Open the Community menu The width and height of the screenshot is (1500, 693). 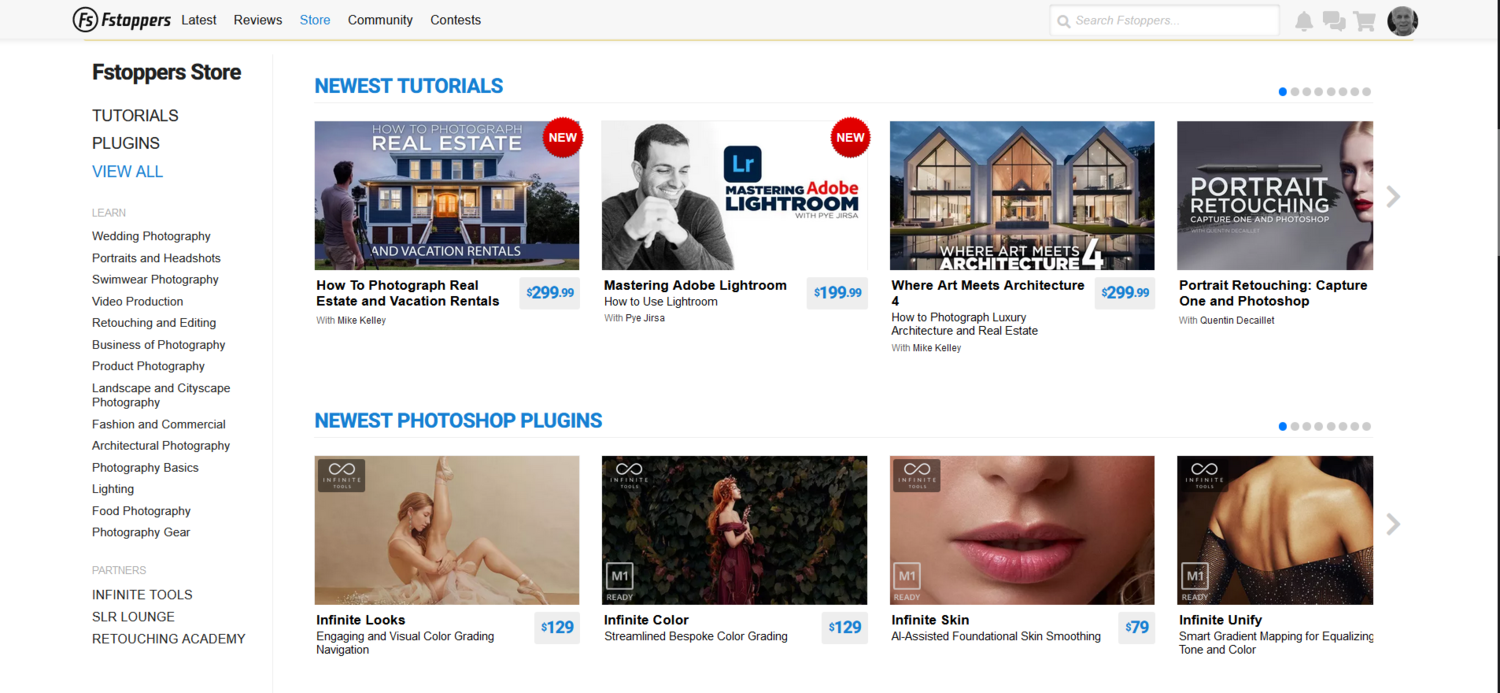point(380,20)
